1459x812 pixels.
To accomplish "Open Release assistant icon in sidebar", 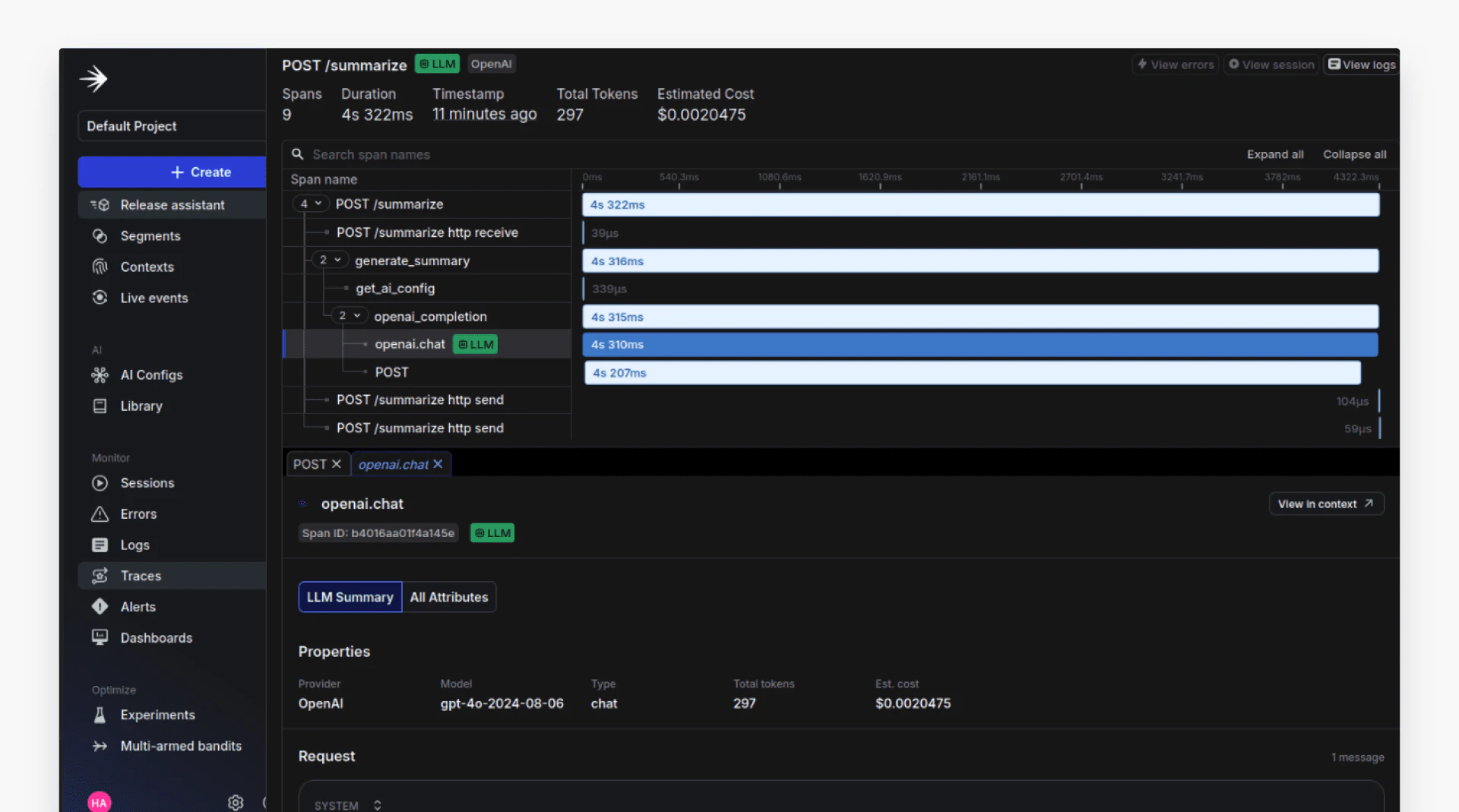I will (100, 205).
